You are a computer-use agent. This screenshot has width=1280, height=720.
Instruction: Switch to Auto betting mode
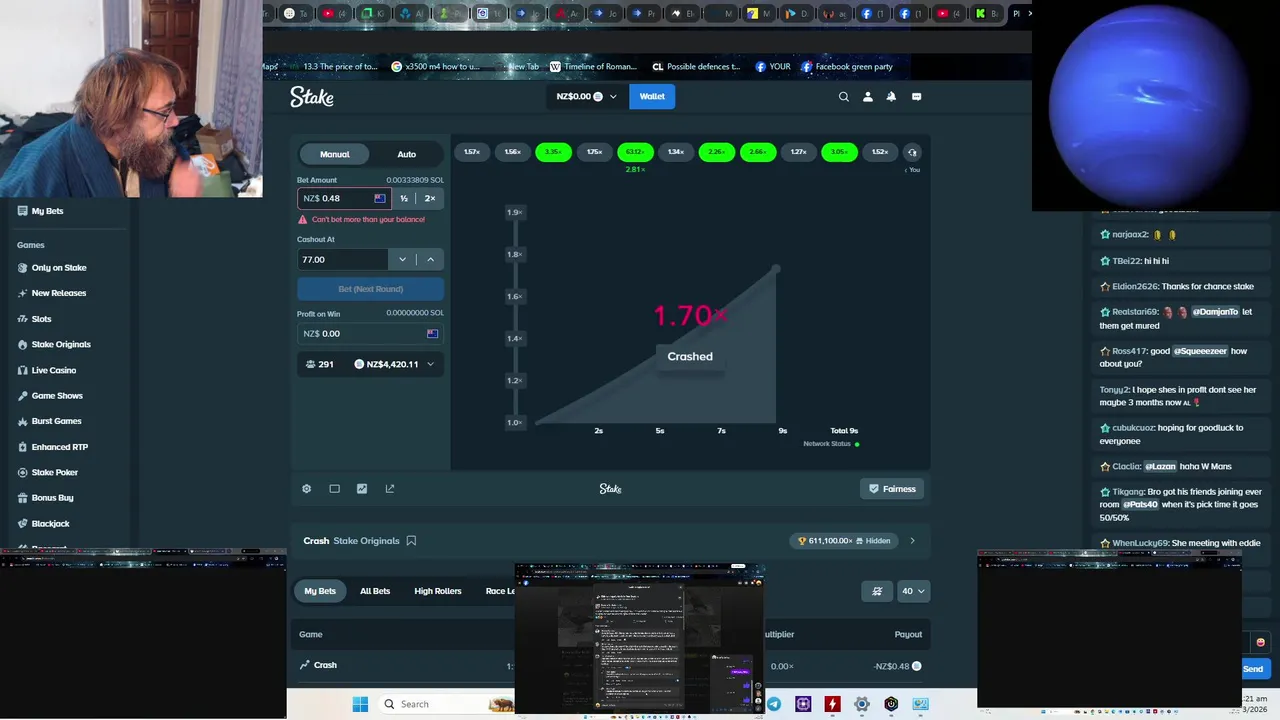tap(407, 154)
